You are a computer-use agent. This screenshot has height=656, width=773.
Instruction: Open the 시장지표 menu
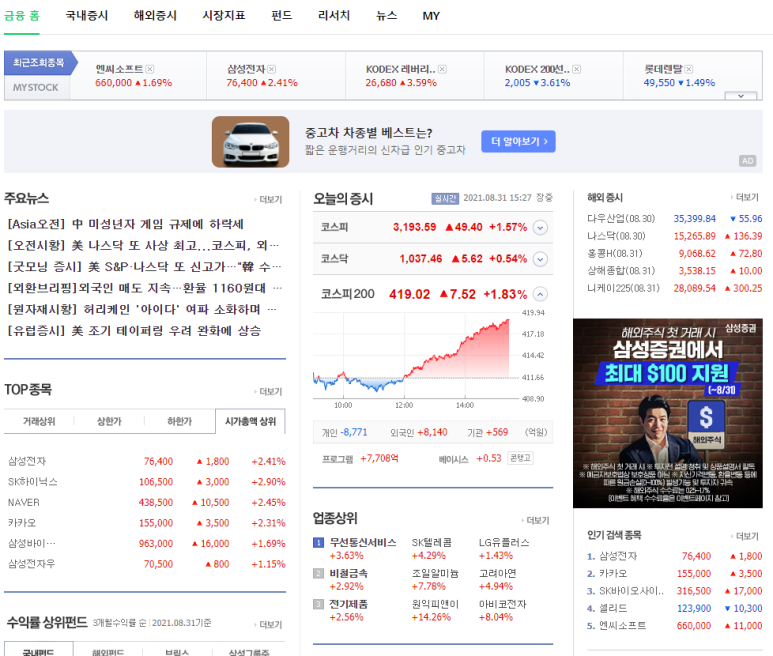point(224,16)
